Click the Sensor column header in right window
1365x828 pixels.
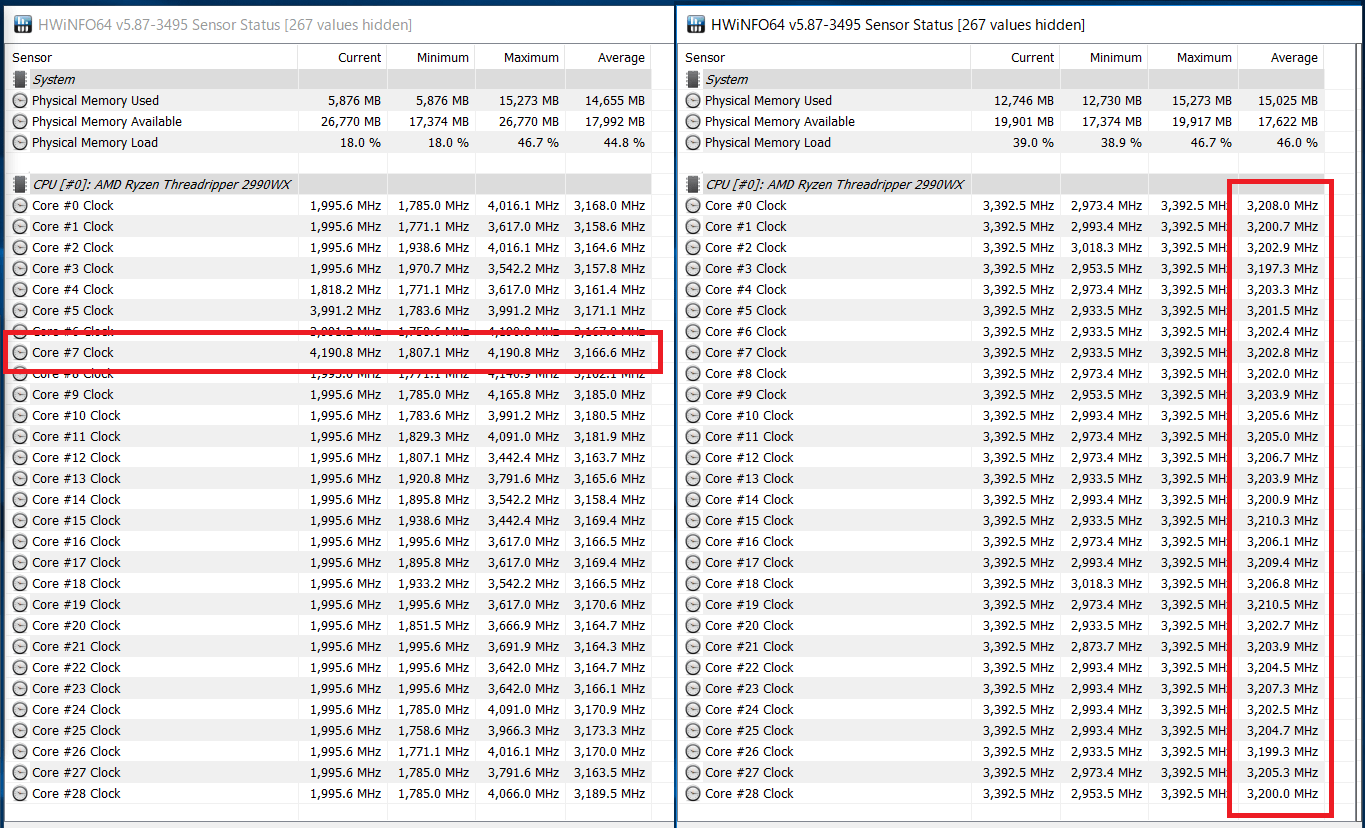coord(825,57)
